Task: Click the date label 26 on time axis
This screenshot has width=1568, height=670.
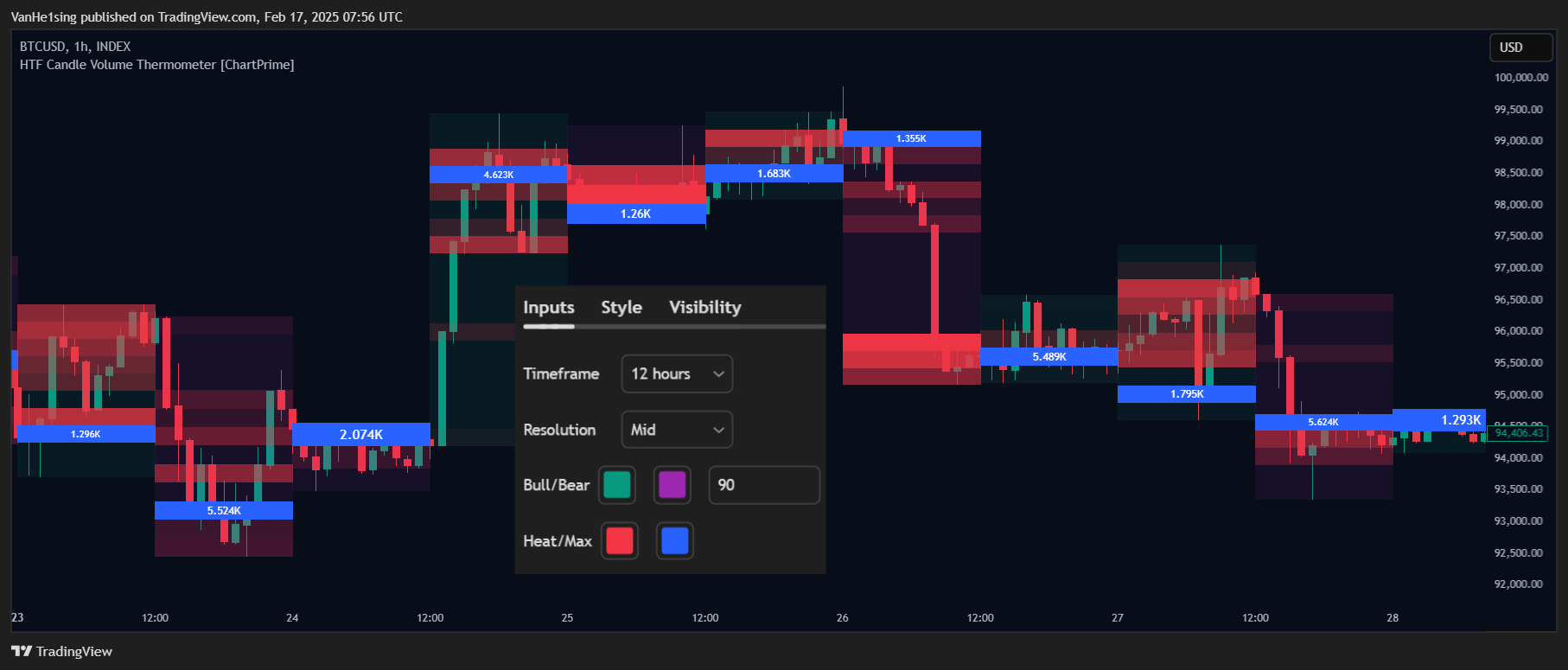Action: tap(843, 617)
